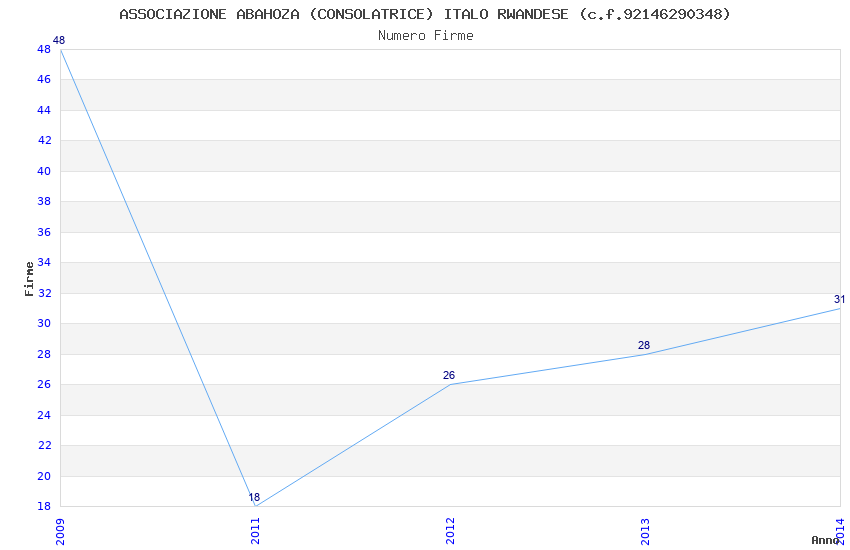Image resolution: width=850 pixels, height=550 pixels.
Task: Click the y-axis tick value 40
Action: (44, 171)
